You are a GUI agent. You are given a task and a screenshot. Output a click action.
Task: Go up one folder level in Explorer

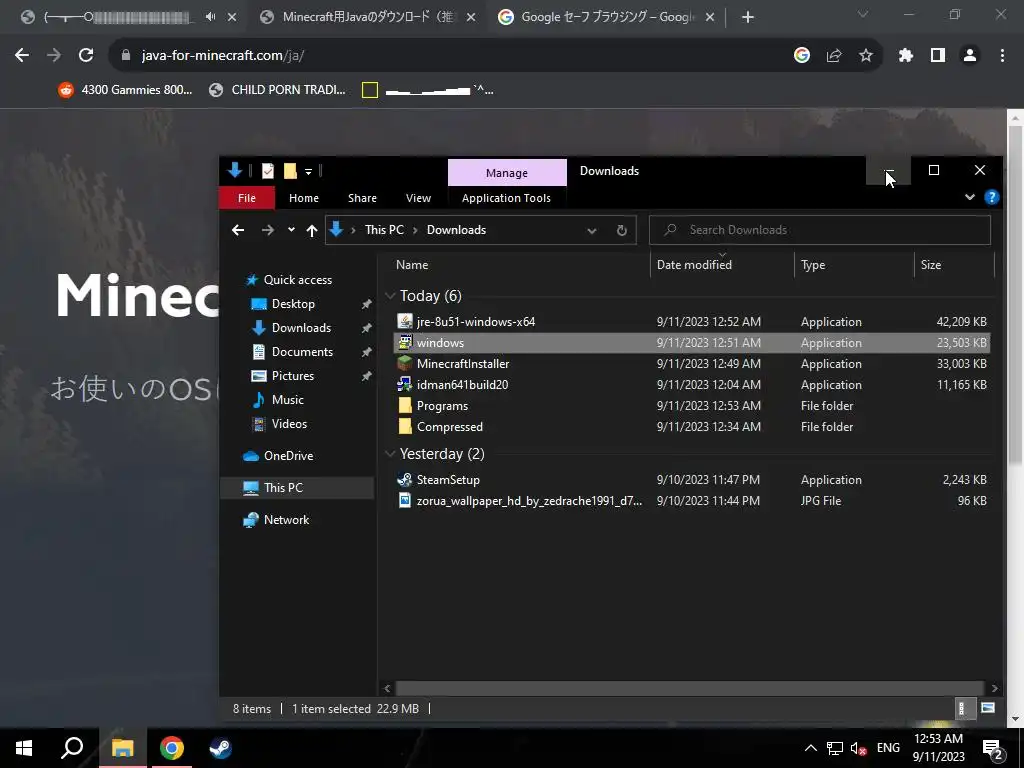pos(312,230)
